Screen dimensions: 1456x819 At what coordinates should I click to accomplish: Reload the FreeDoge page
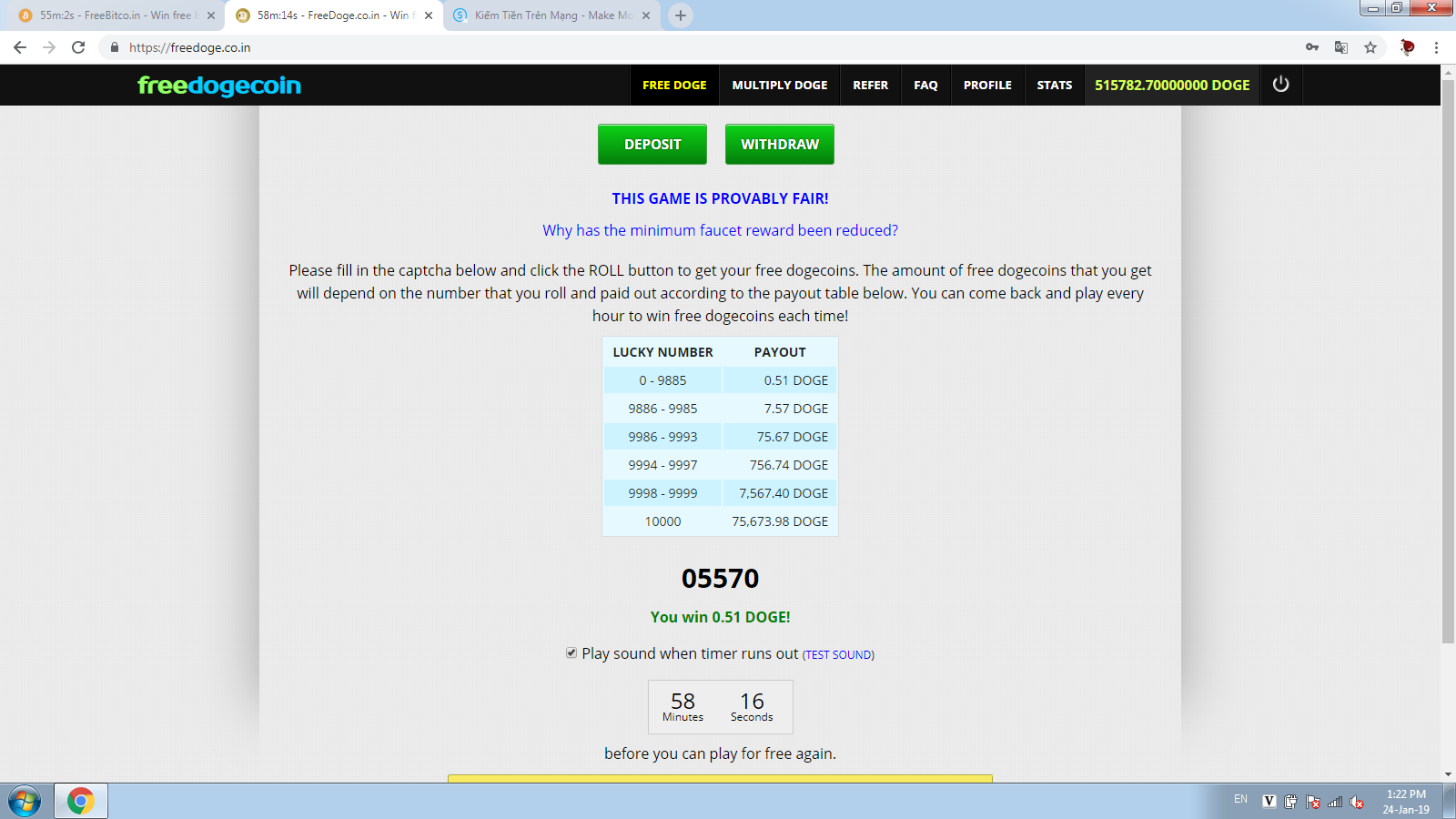(x=78, y=47)
